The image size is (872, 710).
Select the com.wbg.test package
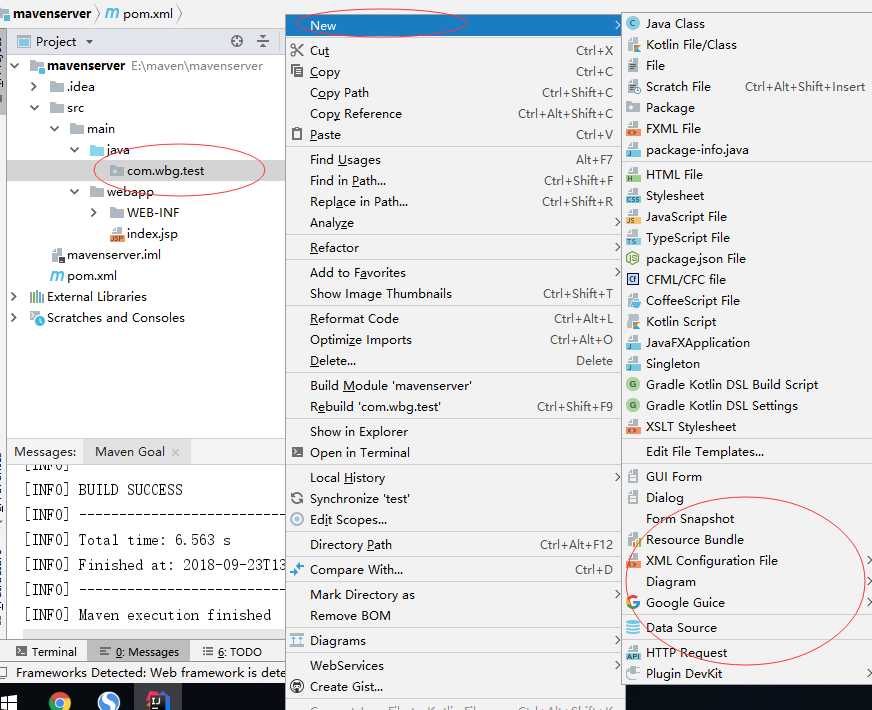click(165, 171)
